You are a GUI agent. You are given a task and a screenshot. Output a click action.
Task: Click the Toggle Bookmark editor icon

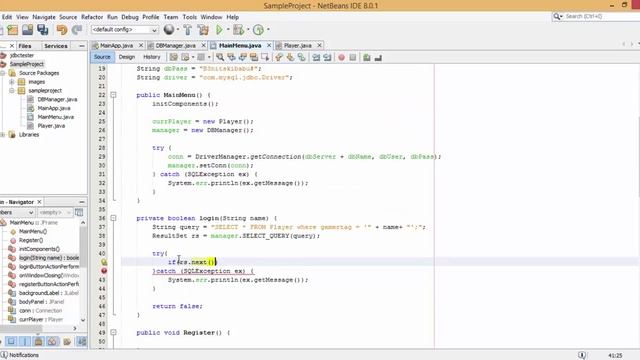pos(302,58)
